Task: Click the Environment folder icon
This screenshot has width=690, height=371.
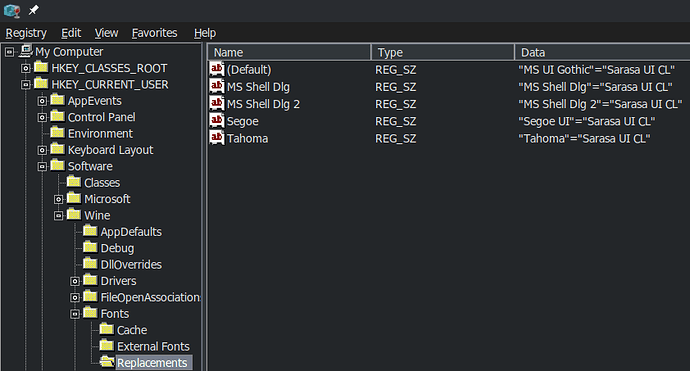Action: (58, 132)
